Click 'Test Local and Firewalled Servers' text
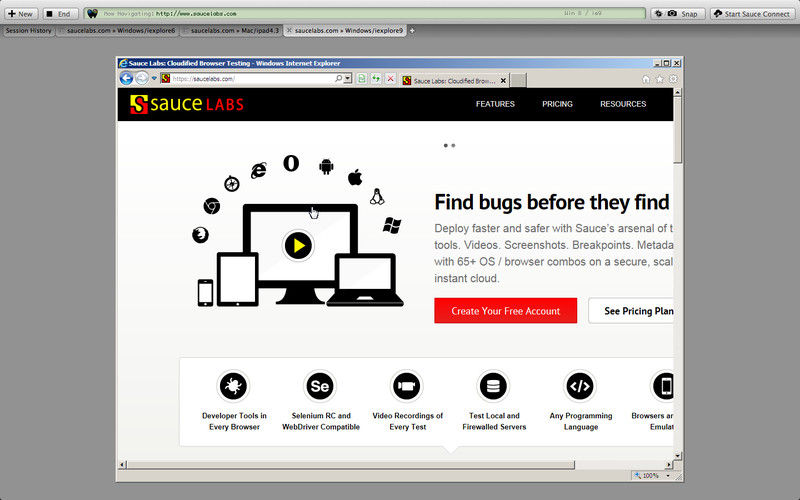The image size is (800, 500). click(494, 421)
